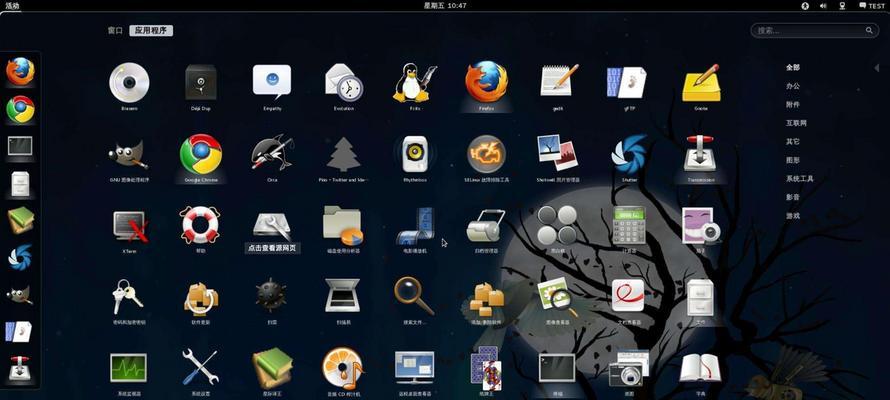Open Files cabinet icon
Viewport: 890px width, 400px height.
click(700, 297)
